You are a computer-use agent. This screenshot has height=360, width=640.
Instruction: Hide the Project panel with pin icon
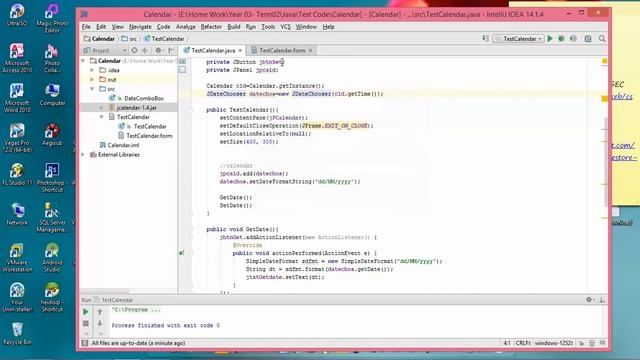coord(171,50)
